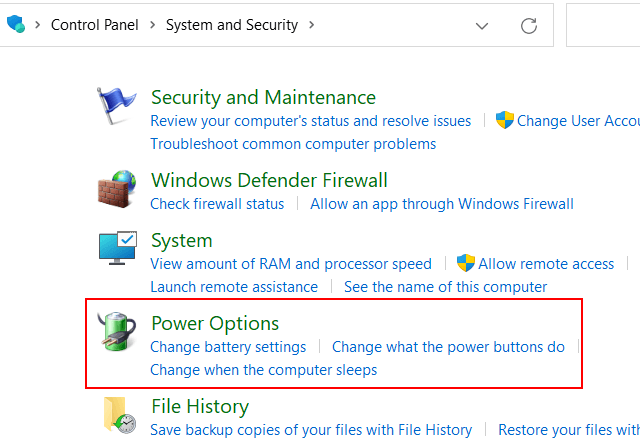Click the Control Panel shield icon in address bar
Viewport: 640px width, 444px height.
(x=16, y=24)
